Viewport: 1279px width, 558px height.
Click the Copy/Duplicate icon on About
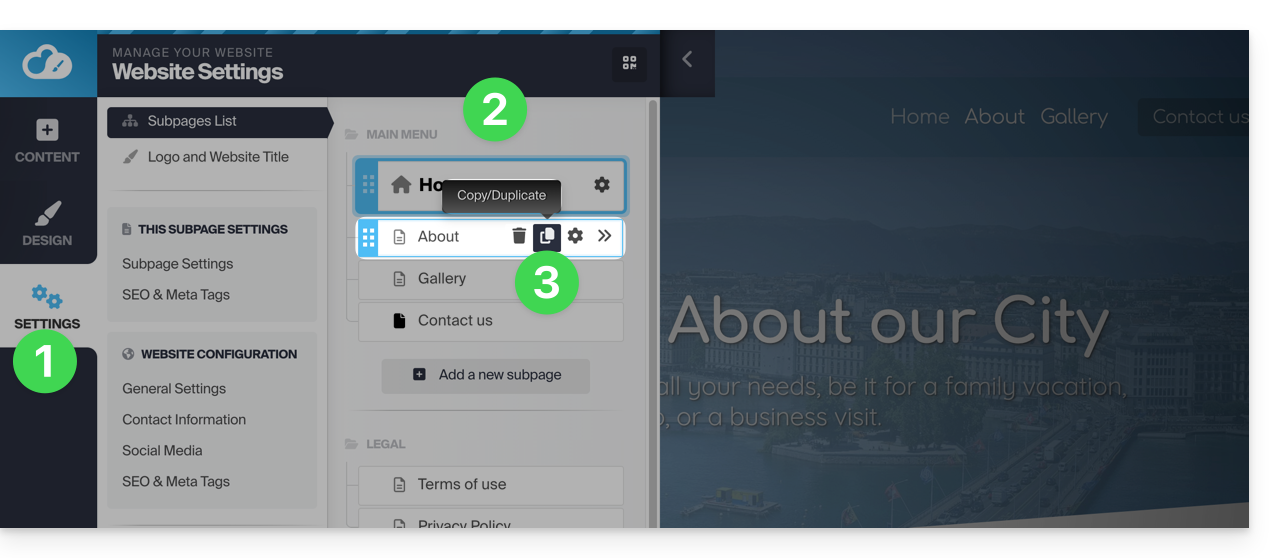click(x=547, y=236)
